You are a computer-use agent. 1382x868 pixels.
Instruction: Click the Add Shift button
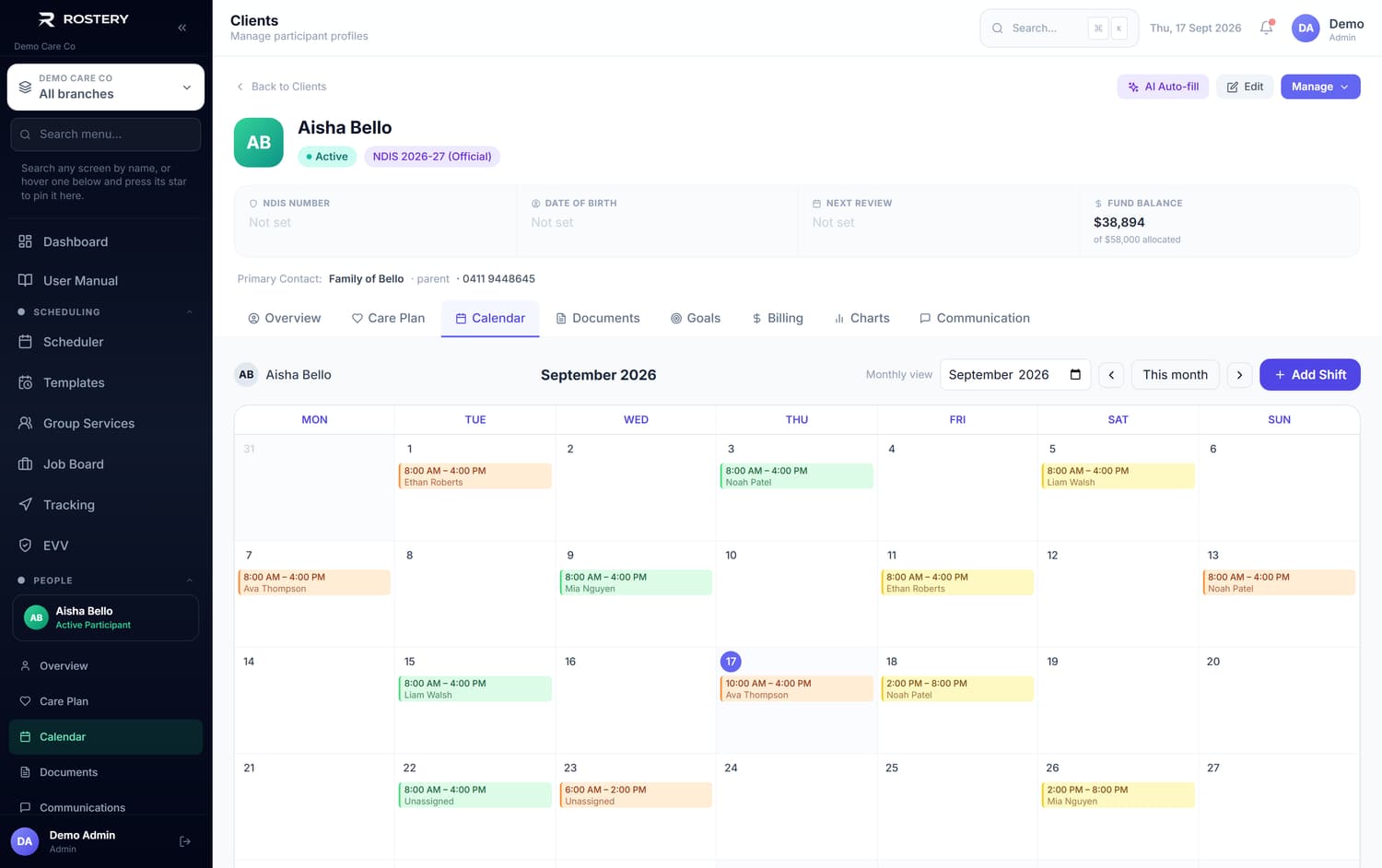[1309, 374]
